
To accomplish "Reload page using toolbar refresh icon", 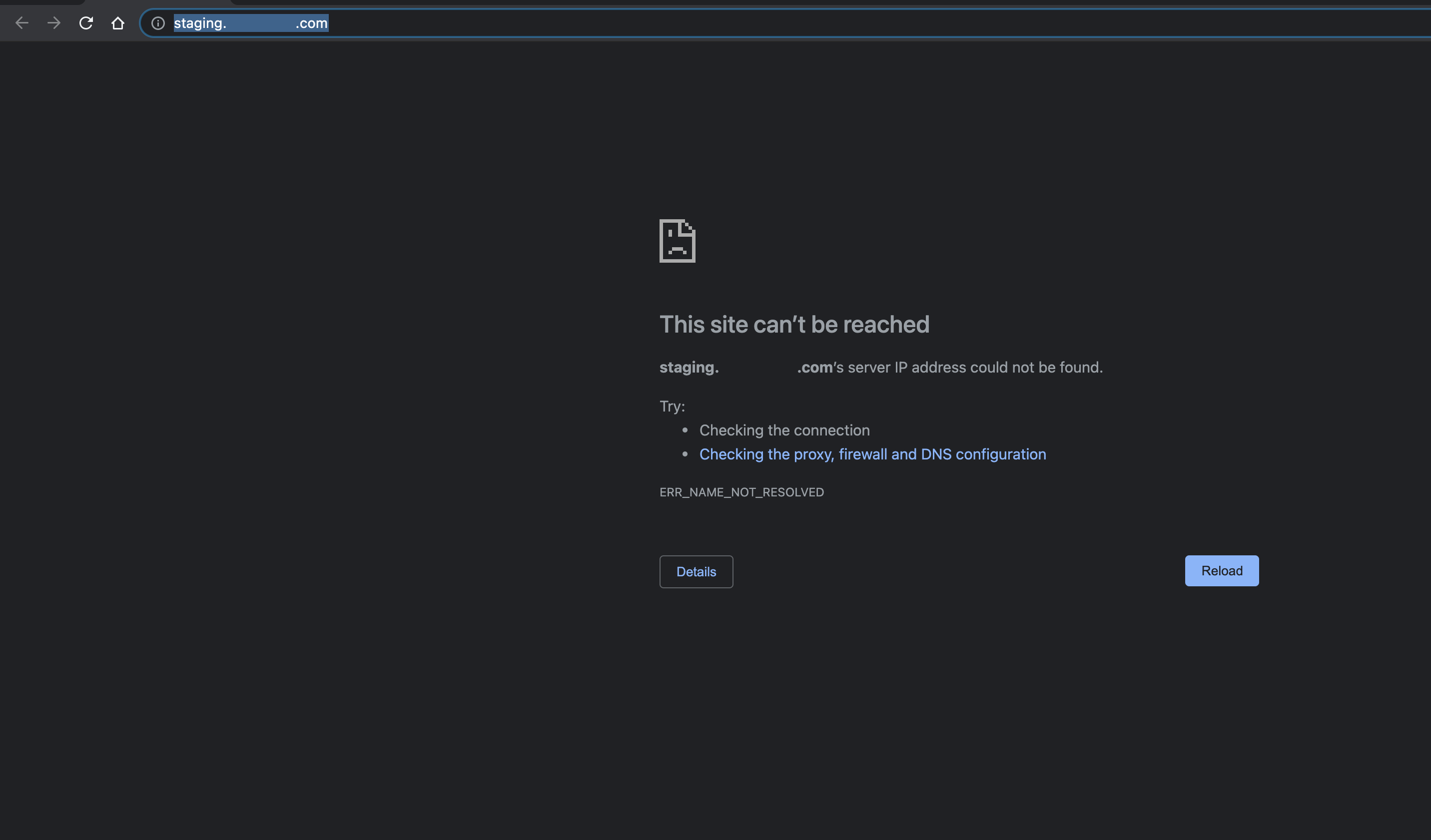I will pyautogui.click(x=86, y=23).
